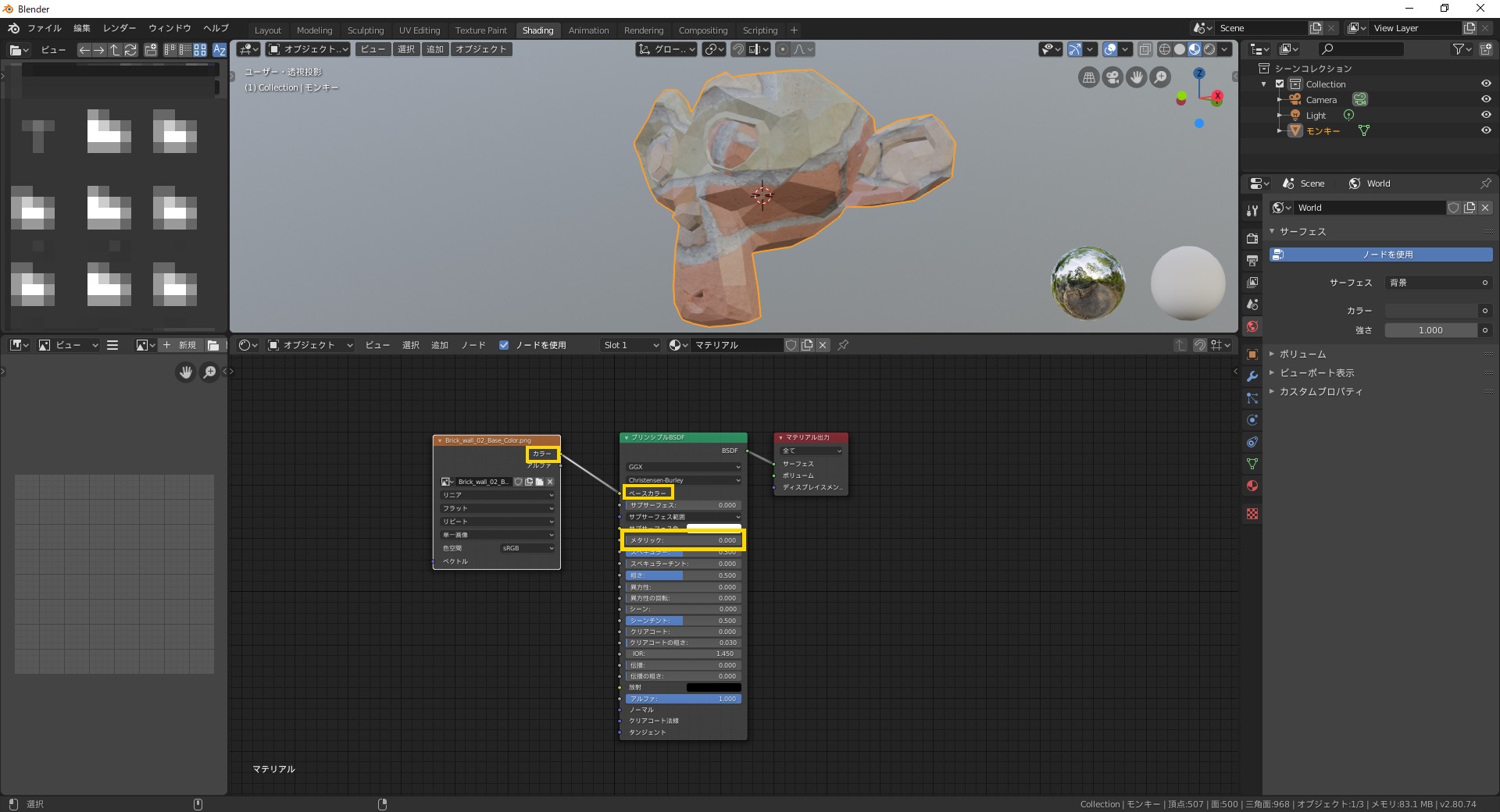Open the 追加 menu in viewport header
Screen dimensions: 1500x812
435,49
